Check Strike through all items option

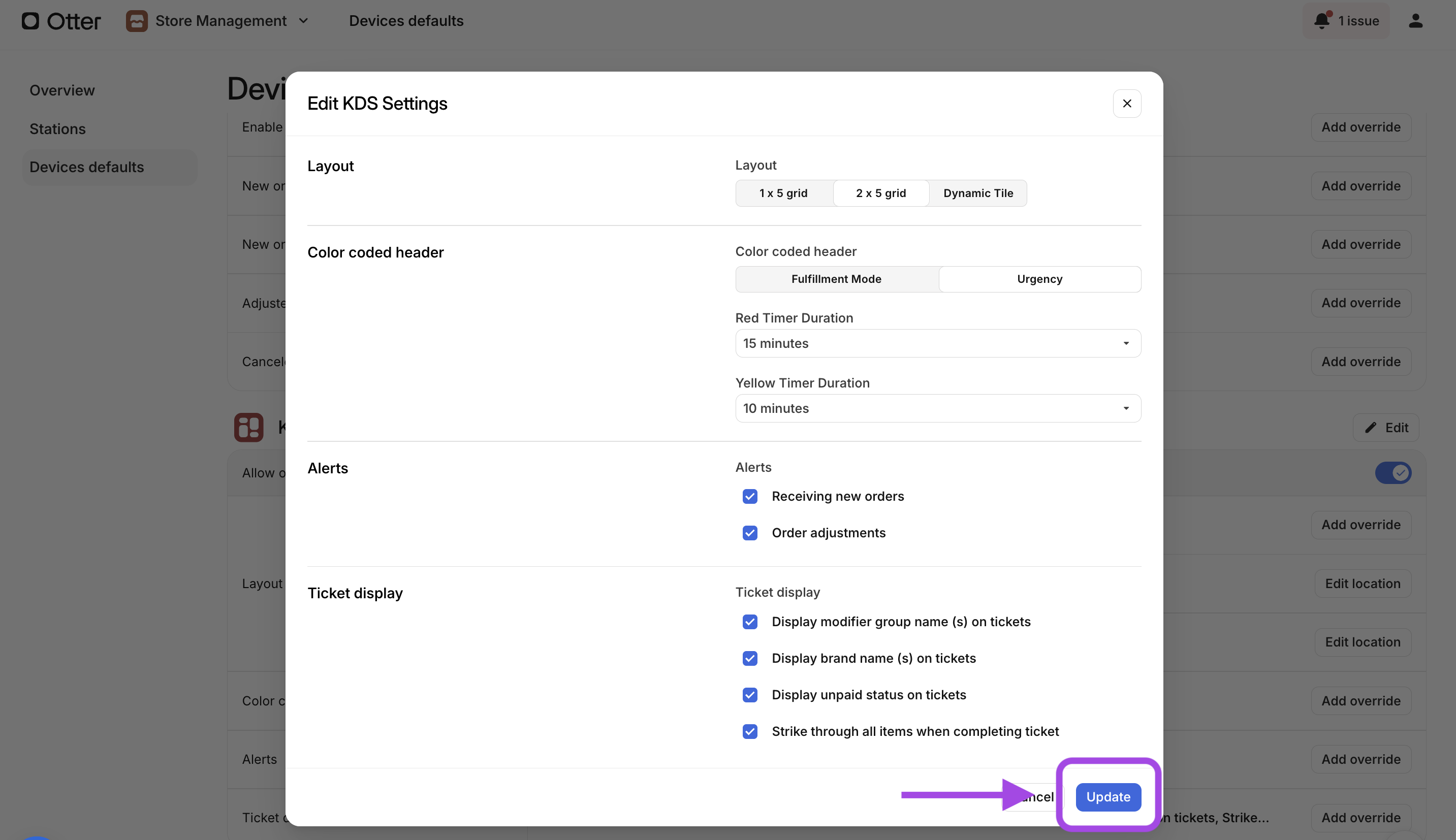[x=750, y=731]
